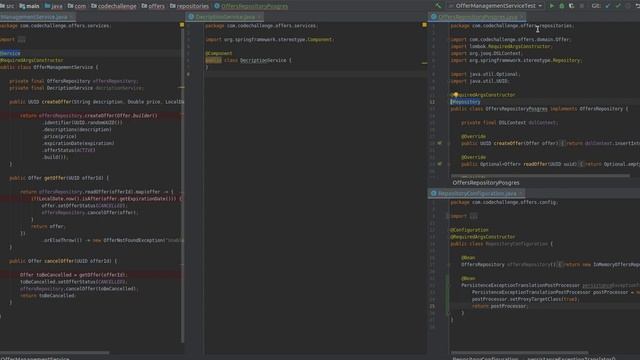Click the DecriptionService class name in the middle editor
Screen dimensions: 640x360
(x=263, y=60)
